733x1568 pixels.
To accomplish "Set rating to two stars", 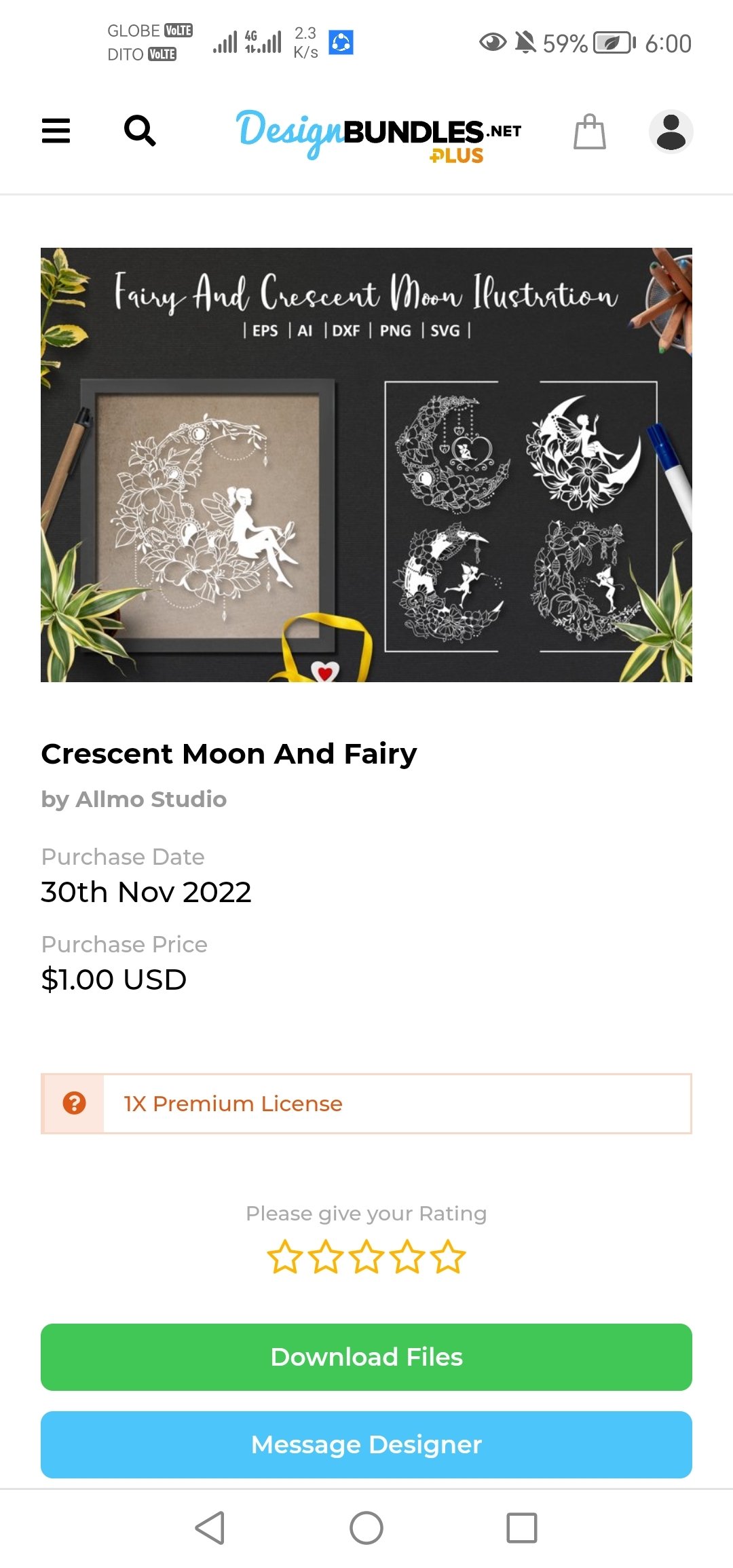I will tap(326, 1256).
